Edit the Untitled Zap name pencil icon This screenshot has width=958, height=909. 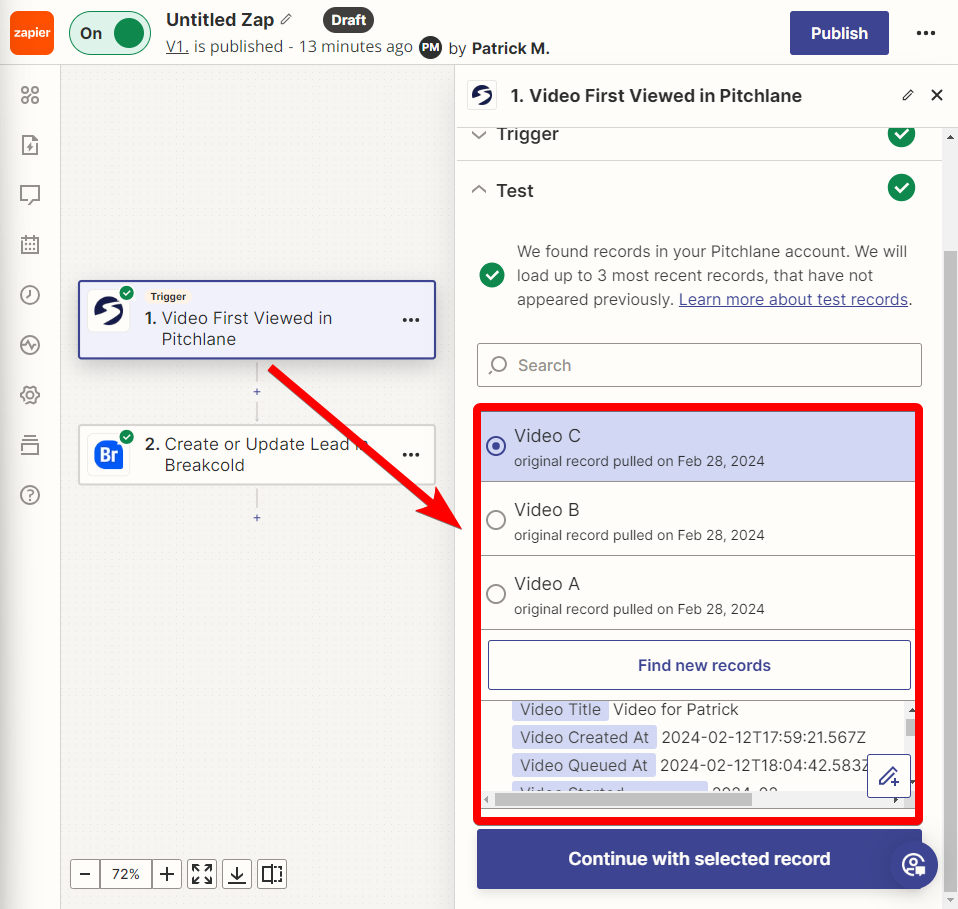click(286, 20)
